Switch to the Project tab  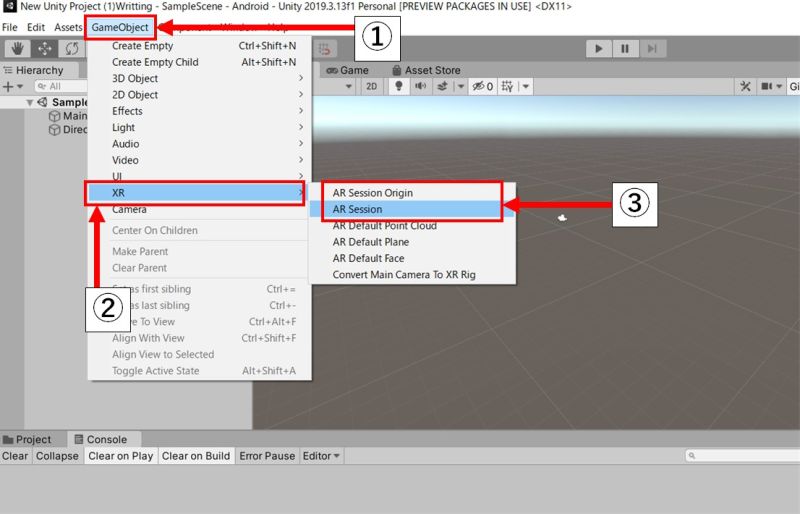[x=28, y=439]
